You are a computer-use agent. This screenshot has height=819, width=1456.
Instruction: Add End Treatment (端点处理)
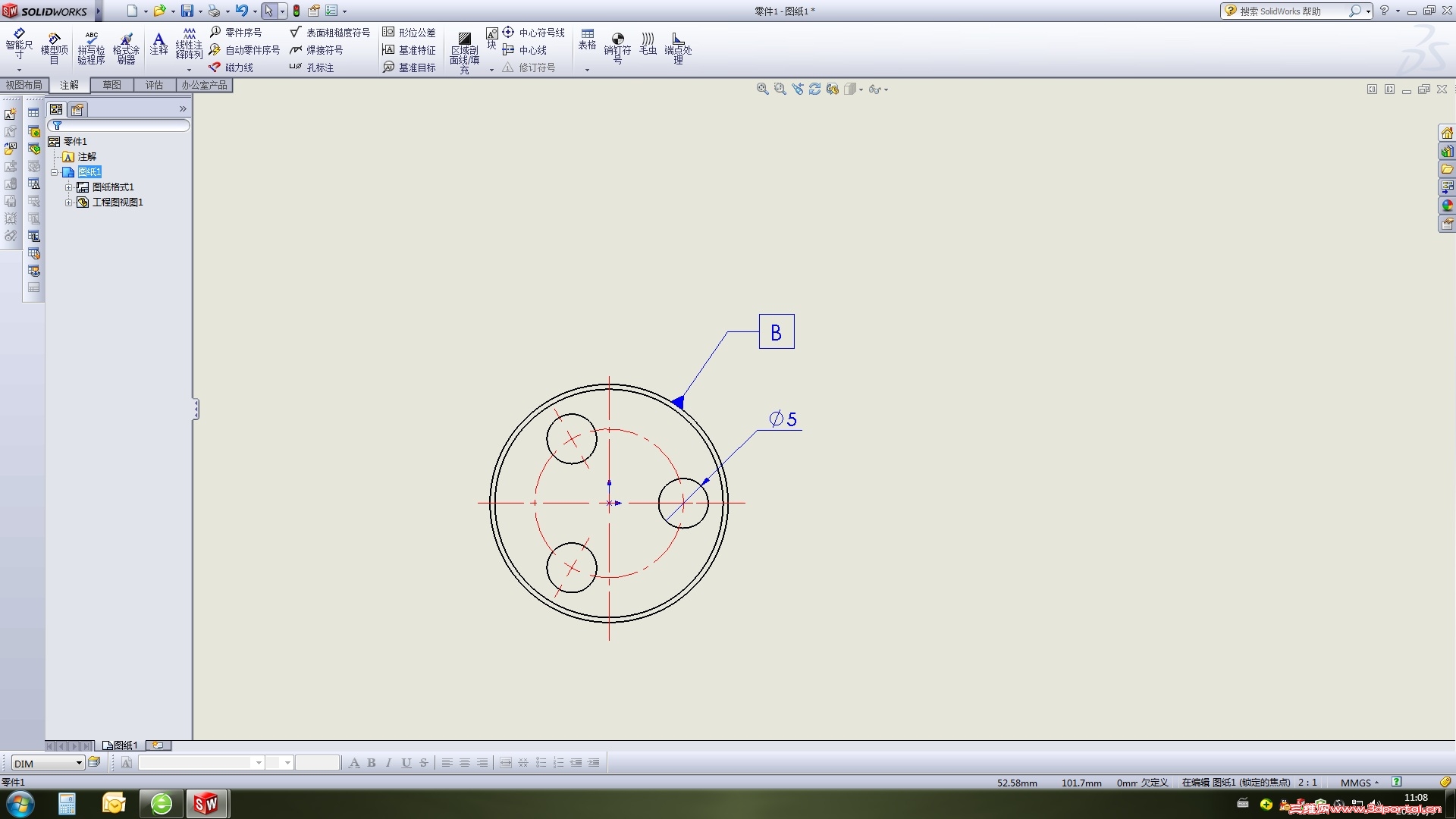(x=678, y=48)
